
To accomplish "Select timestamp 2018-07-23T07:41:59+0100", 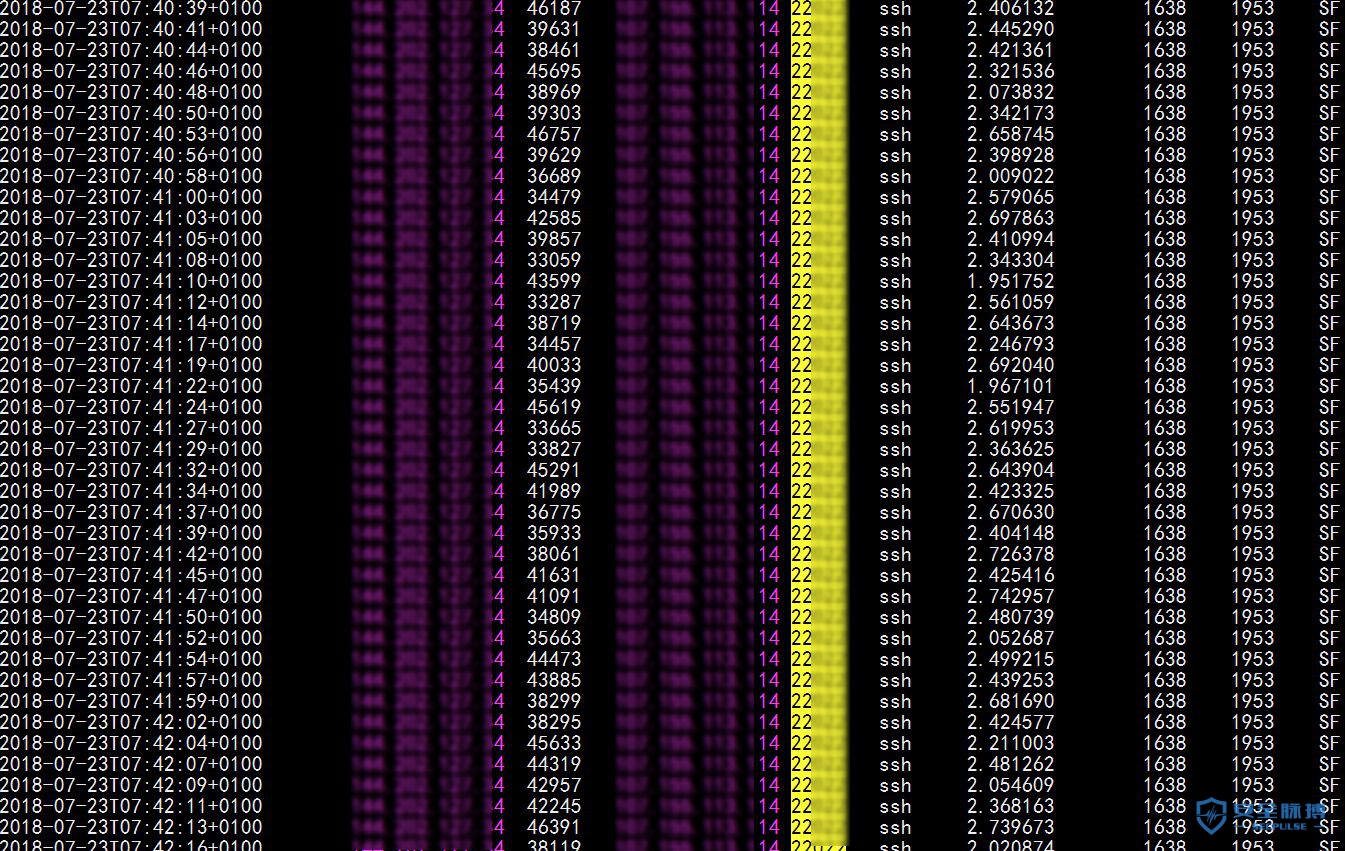I will (x=131, y=701).
